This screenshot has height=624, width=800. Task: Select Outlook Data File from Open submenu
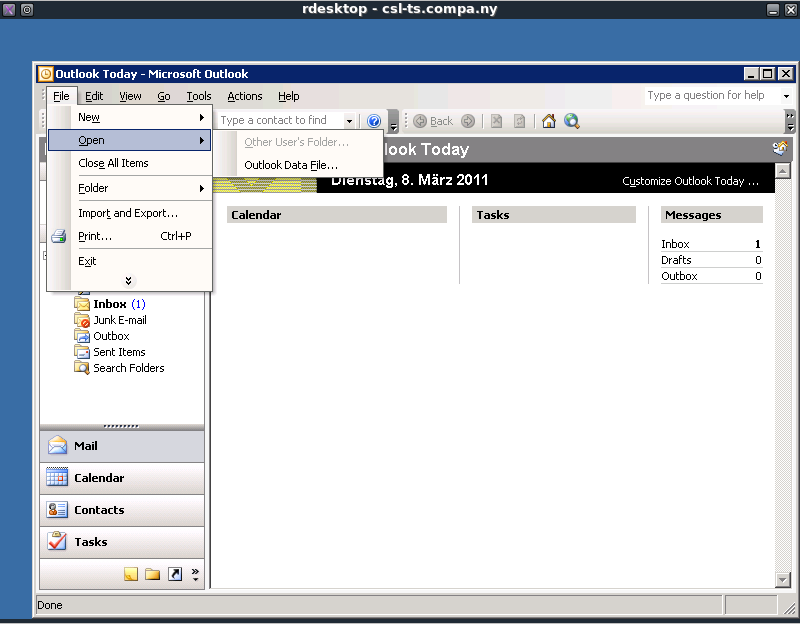coord(291,165)
